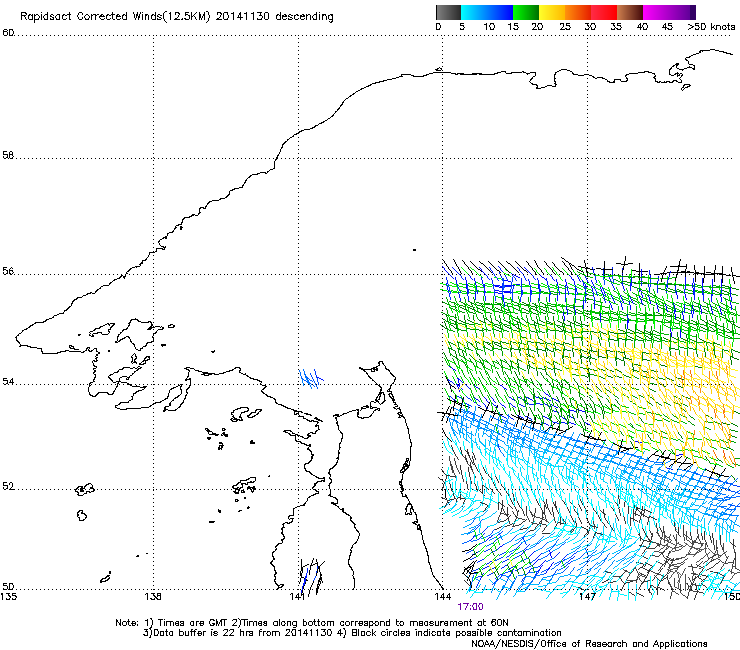Click the magenta 40–45 knots legend swatch

tap(656, 12)
